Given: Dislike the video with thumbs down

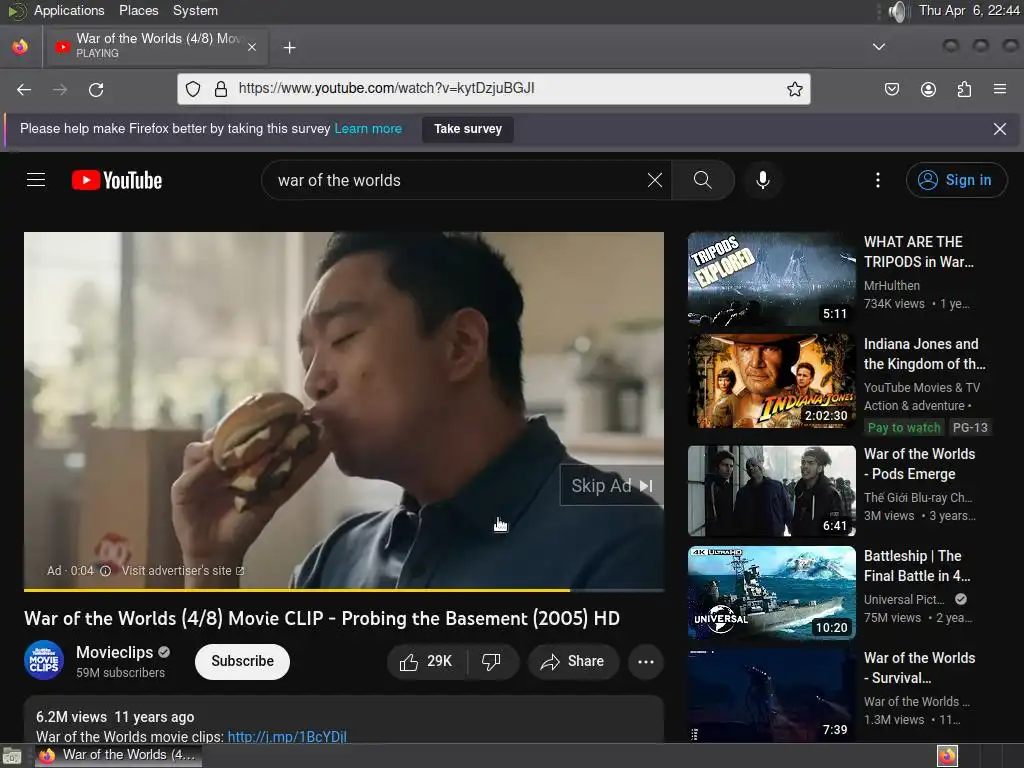Looking at the screenshot, I should (x=492, y=662).
